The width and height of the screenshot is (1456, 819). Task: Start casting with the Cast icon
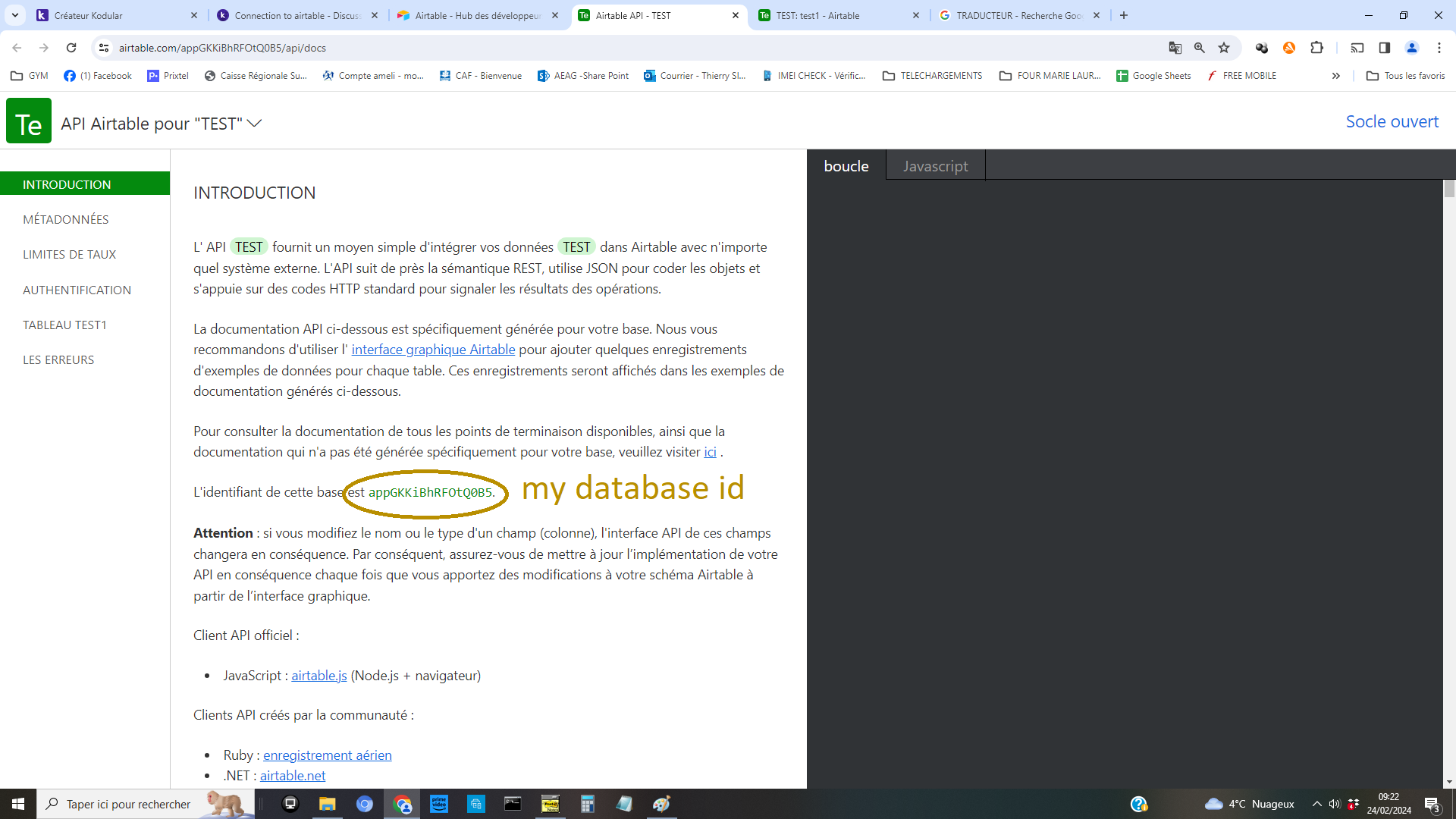(x=1357, y=47)
